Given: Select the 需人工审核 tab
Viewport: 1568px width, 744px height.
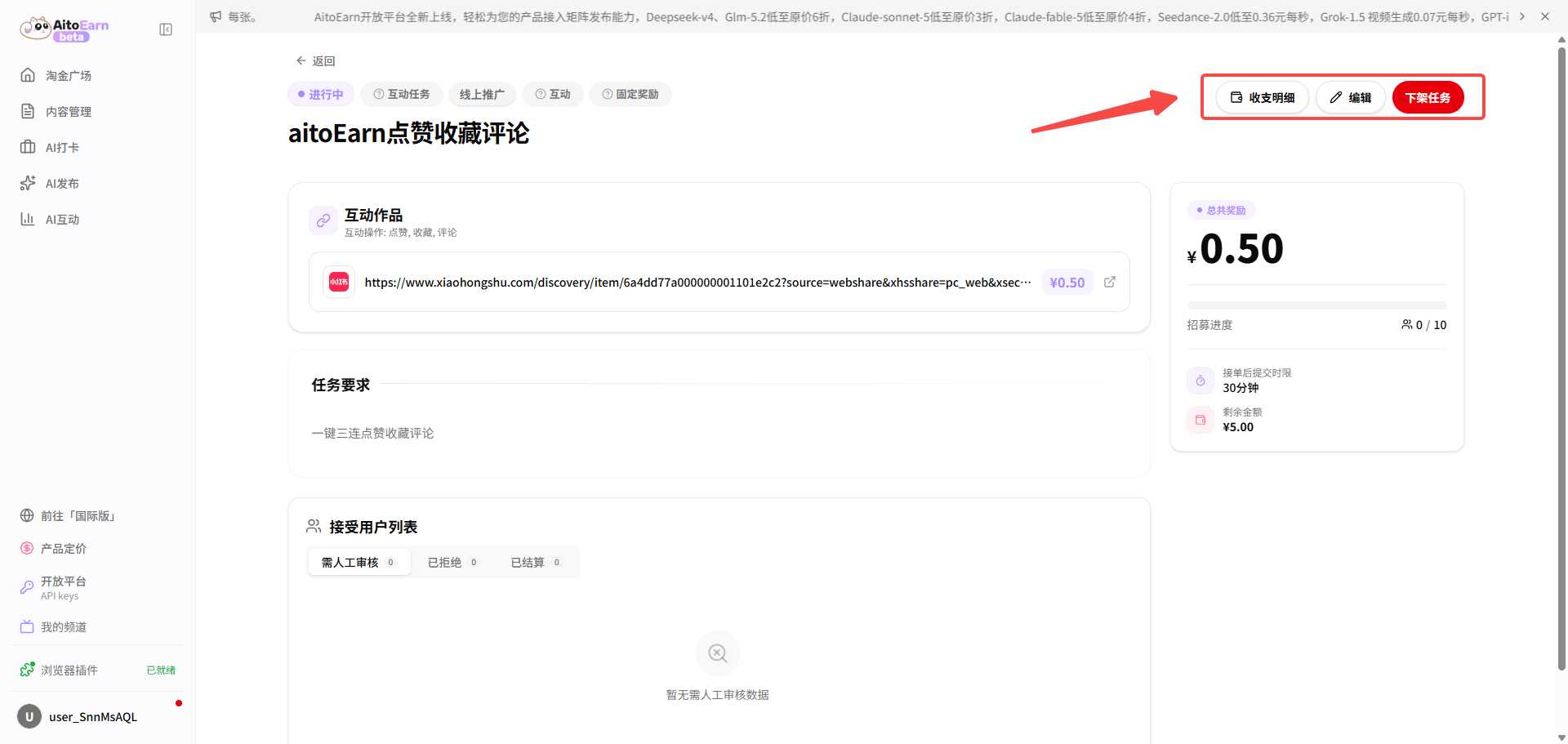Looking at the screenshot, I should [358, 562].
